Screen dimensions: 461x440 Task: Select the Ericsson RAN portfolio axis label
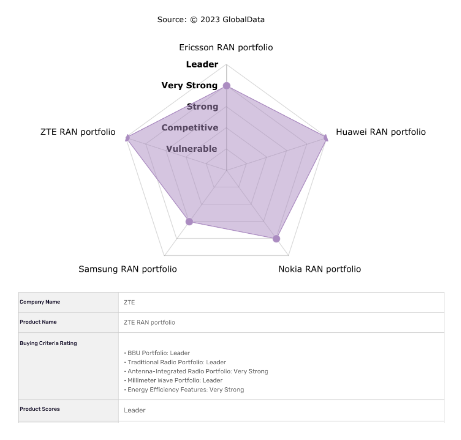(x=226, y=47)
